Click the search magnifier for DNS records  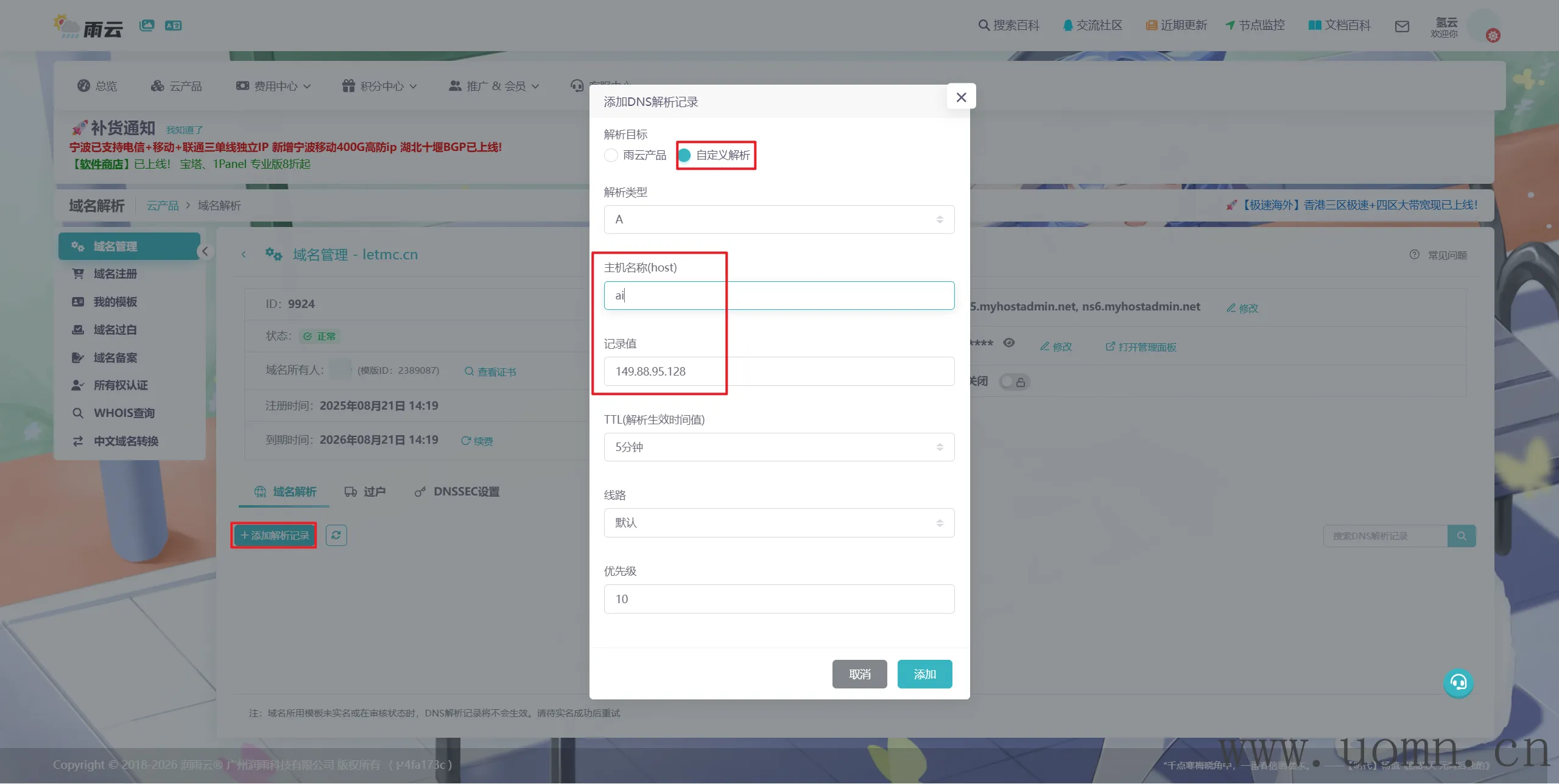click(x=1461, y=536)
